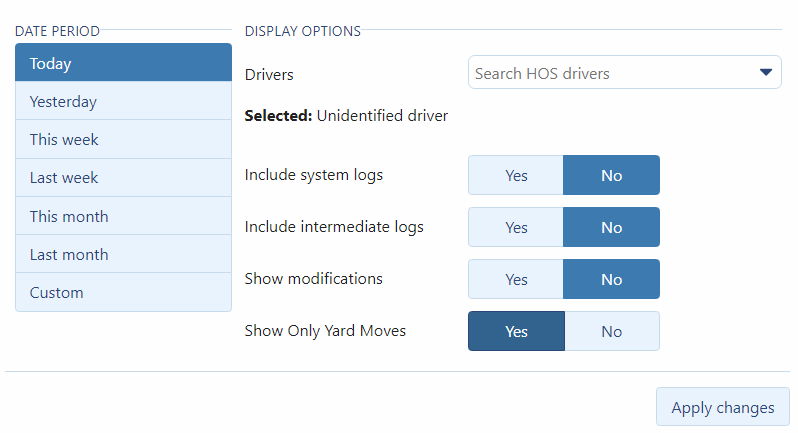Pick This month date period
This screenshot has width=798, height=433.
coord(123,216)
